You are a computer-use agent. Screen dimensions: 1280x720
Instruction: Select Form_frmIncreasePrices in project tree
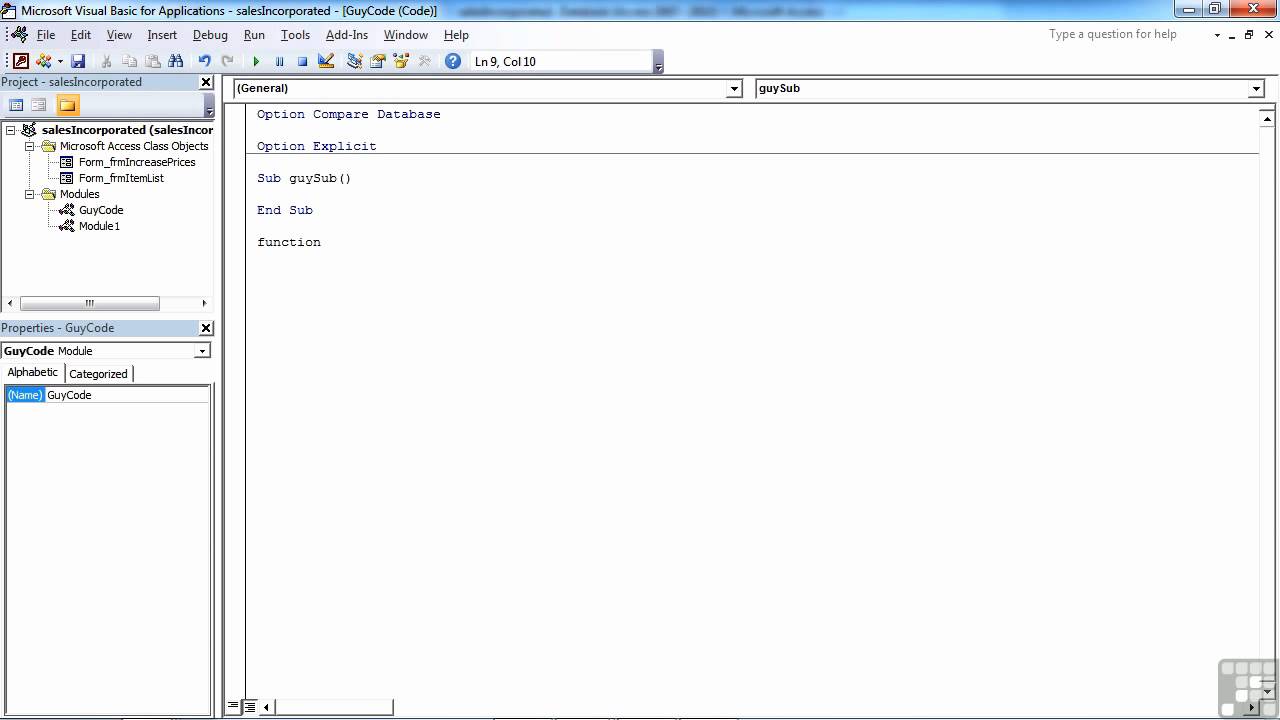[137, 162]
